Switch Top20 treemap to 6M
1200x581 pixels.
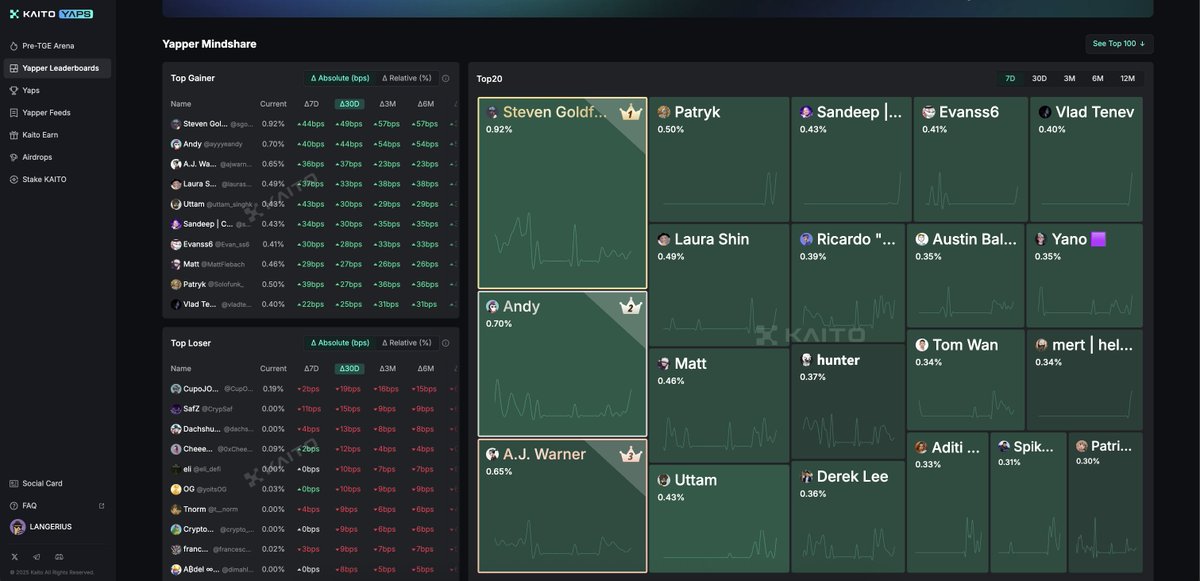click(1098, 78)
